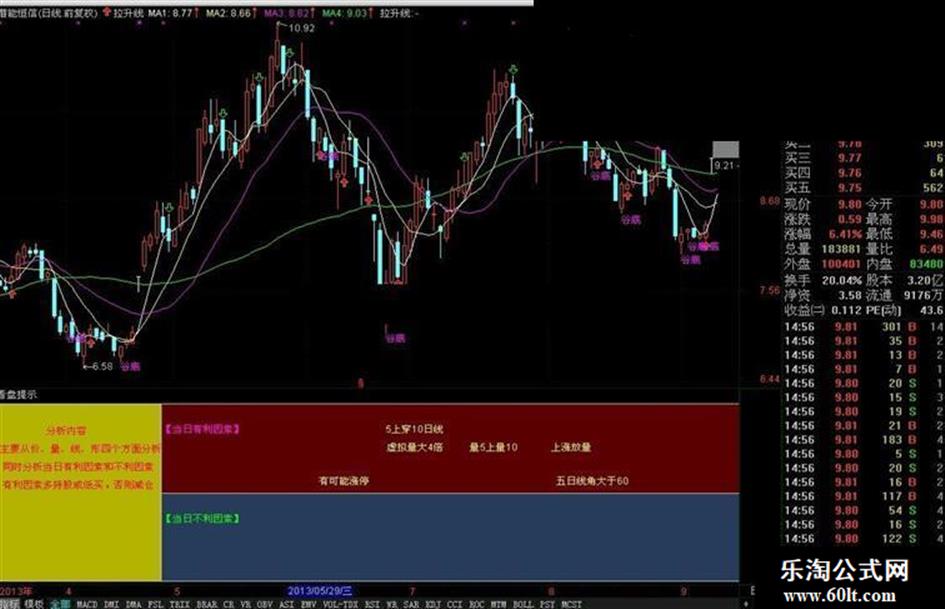Click the 当日不利因素 heading
Screen dimensions: 945x609
(202, 518)
